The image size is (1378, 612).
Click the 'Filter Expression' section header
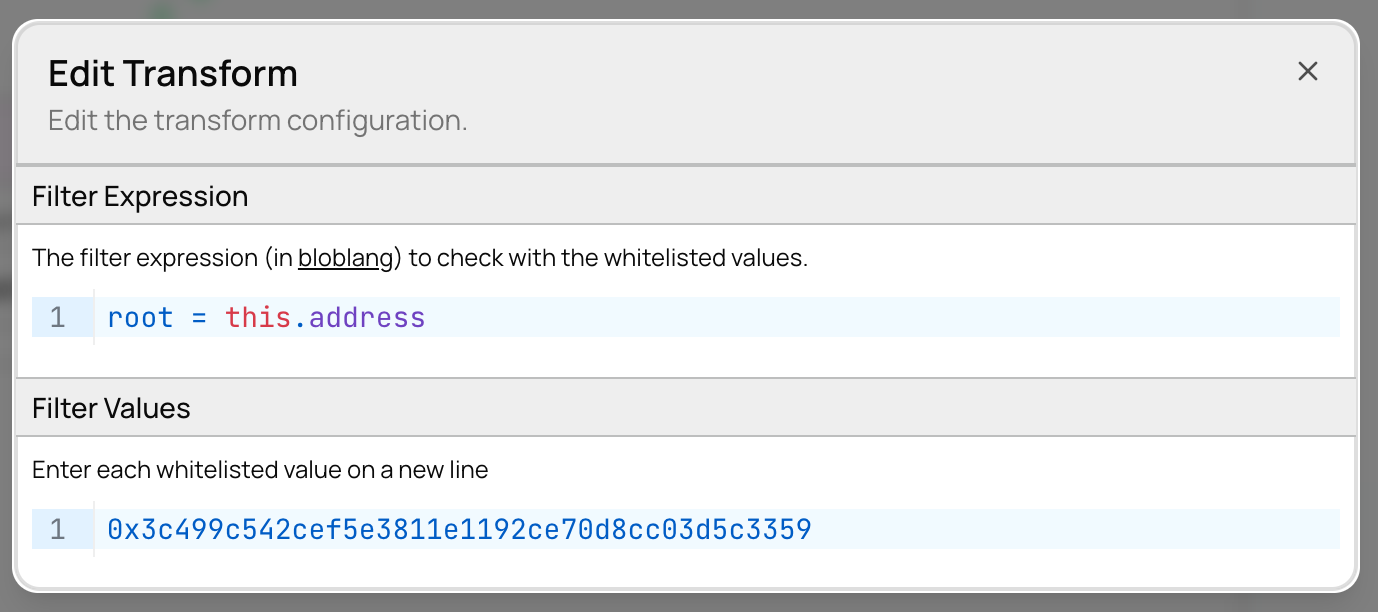140,196
